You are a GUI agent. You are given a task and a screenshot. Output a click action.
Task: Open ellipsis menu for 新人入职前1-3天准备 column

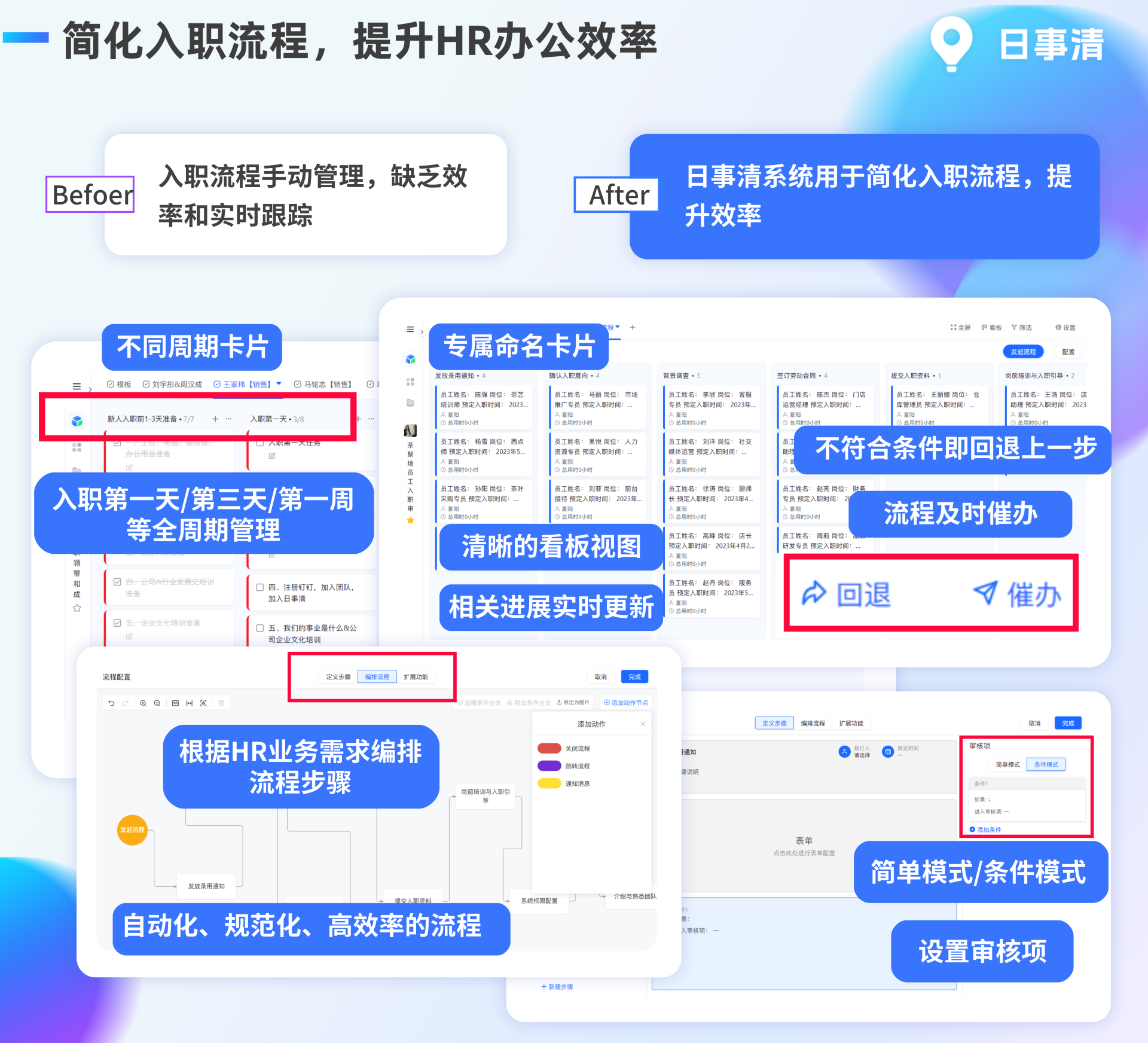coord(228,419)
